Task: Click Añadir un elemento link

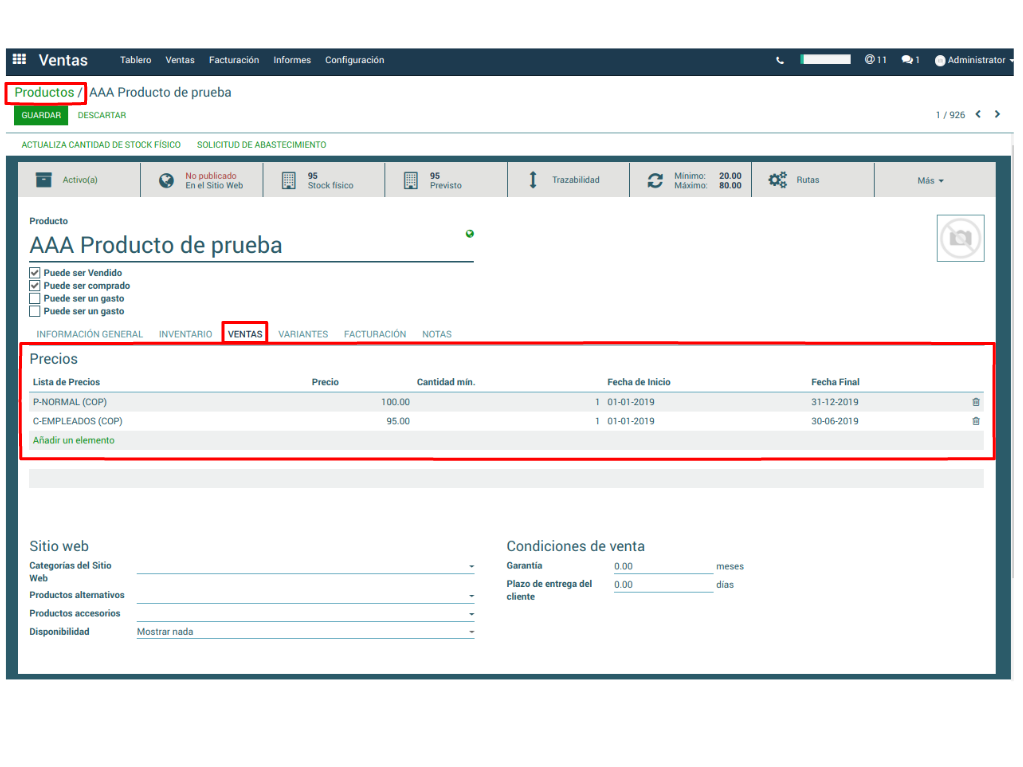Action: [74, 440]
